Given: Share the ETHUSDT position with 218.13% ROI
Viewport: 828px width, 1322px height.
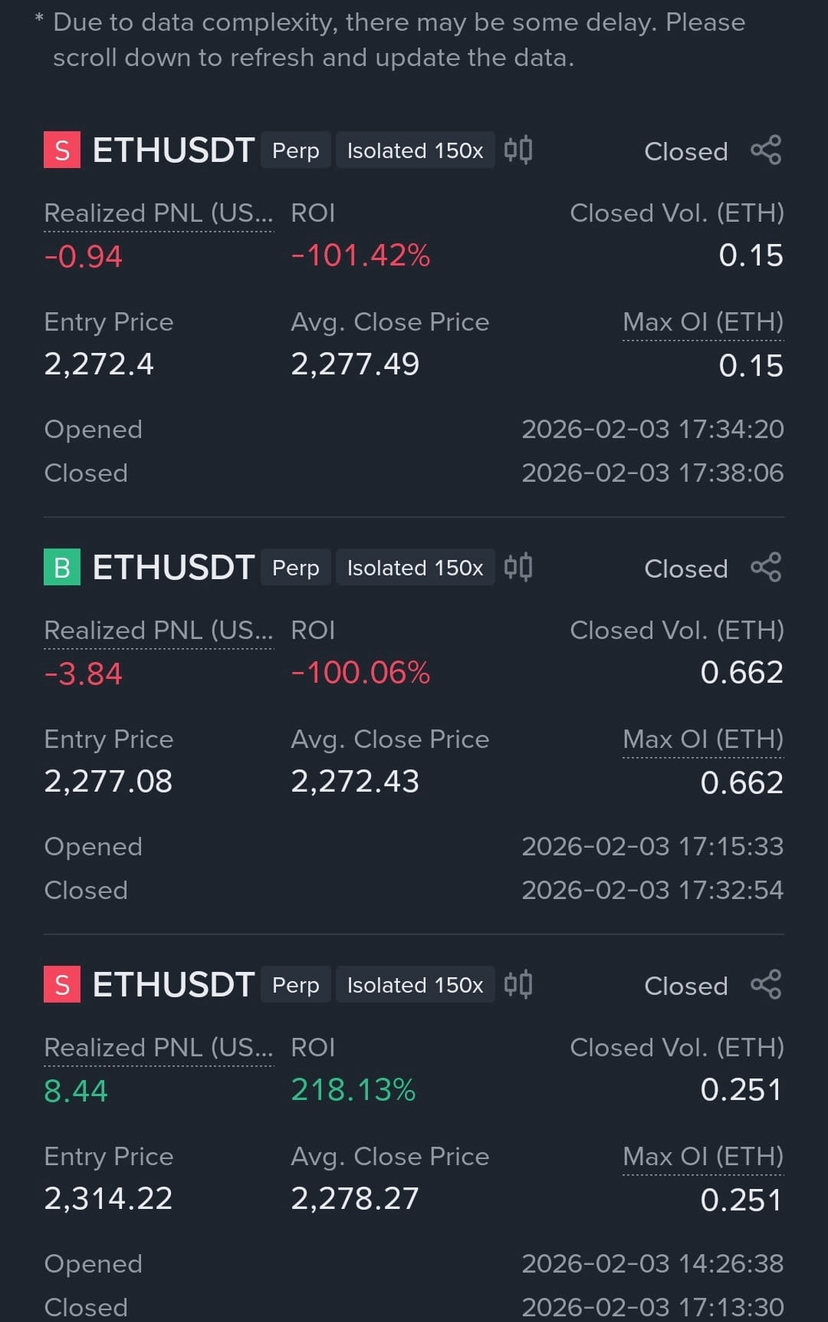Looking at the screenshot, I should point(766,985).
